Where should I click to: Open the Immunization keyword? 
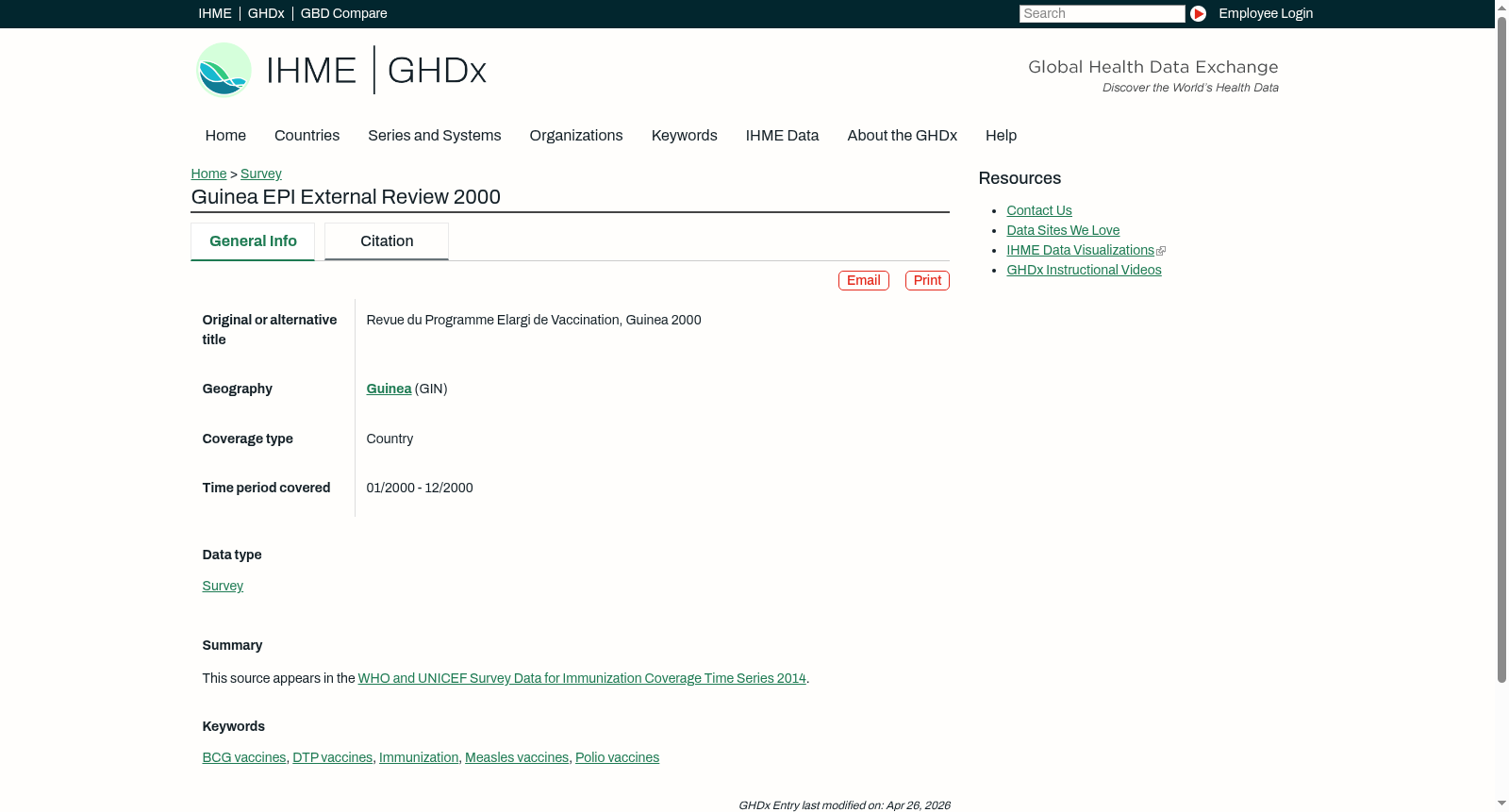coord(419,757)
